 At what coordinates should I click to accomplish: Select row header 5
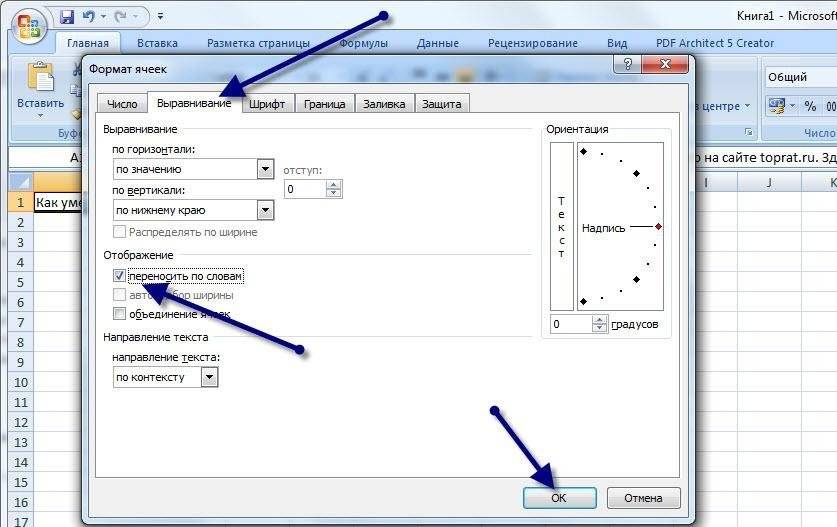(x=20, y=282)
